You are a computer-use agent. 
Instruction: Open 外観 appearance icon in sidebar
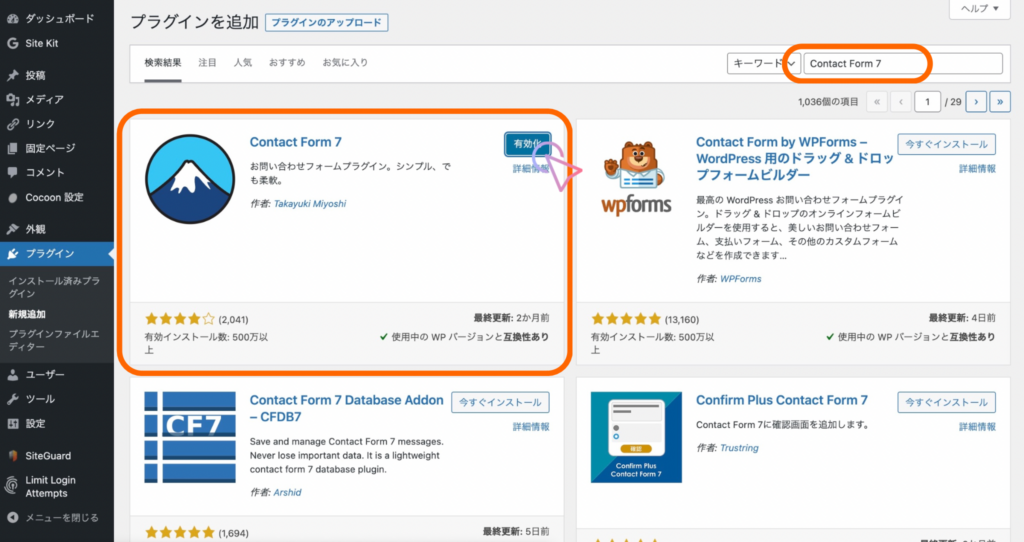(12, 229)
